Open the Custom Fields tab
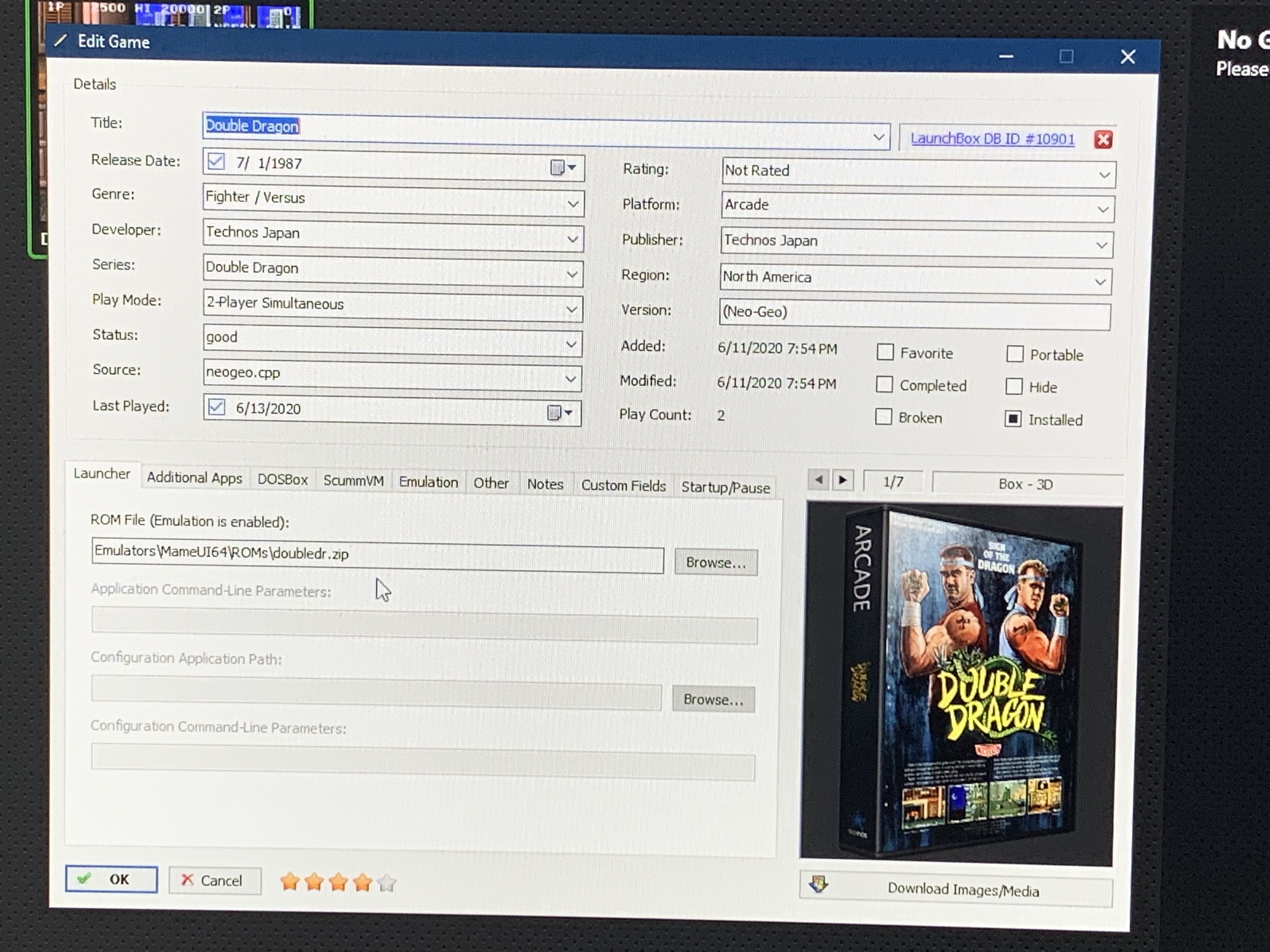The height and width of the screenshot is (952, 1270). point(624,485)
